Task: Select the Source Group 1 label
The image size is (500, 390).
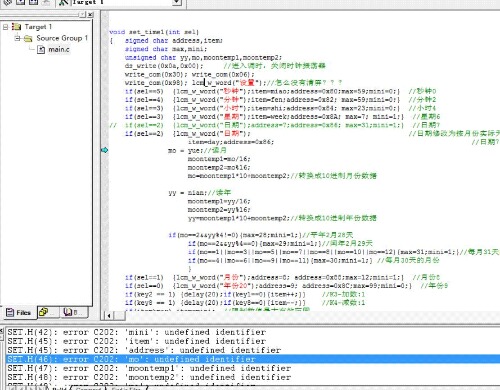Action: tap(62, 38)
